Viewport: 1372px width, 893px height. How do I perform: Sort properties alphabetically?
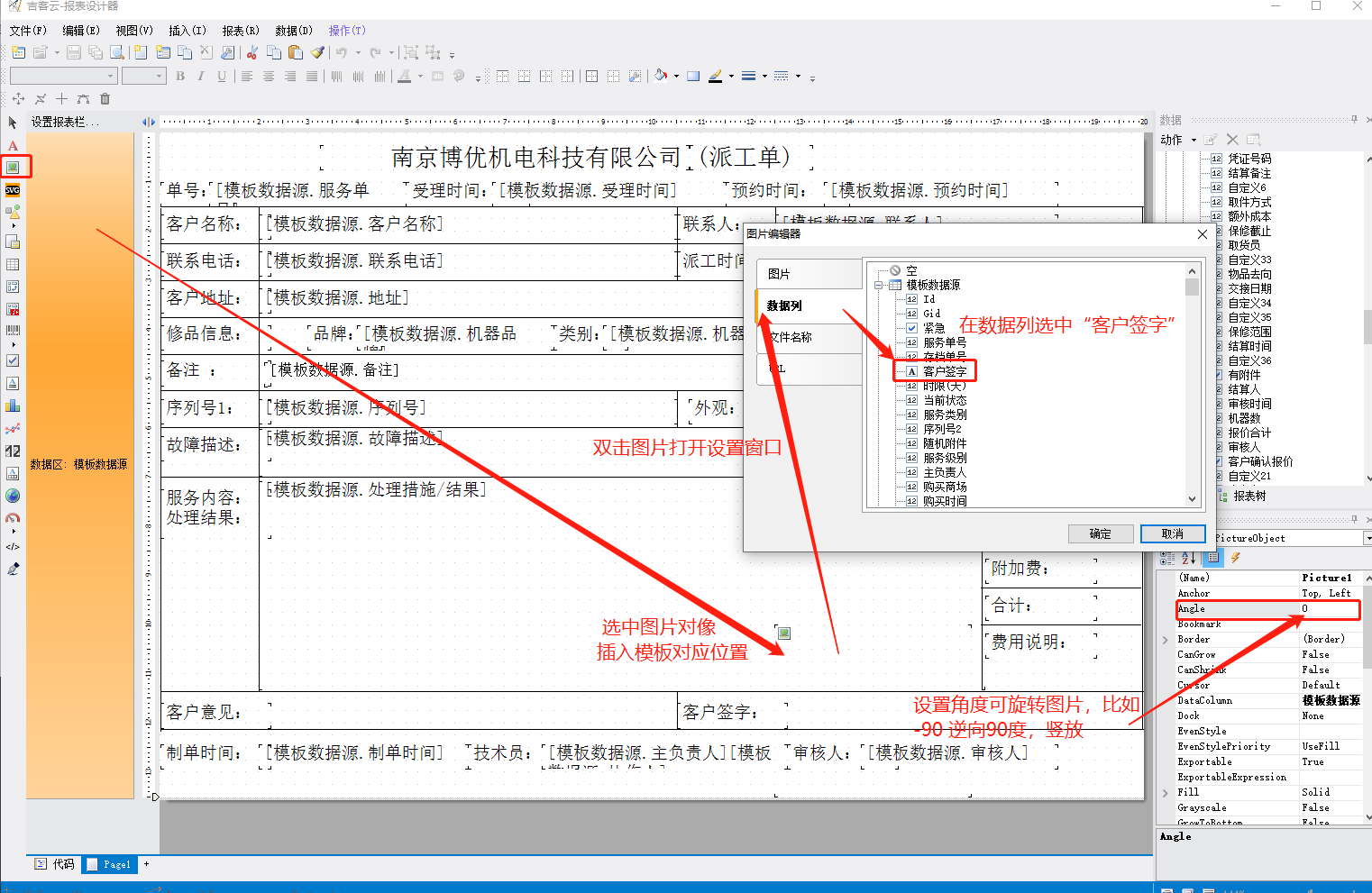1189,558
